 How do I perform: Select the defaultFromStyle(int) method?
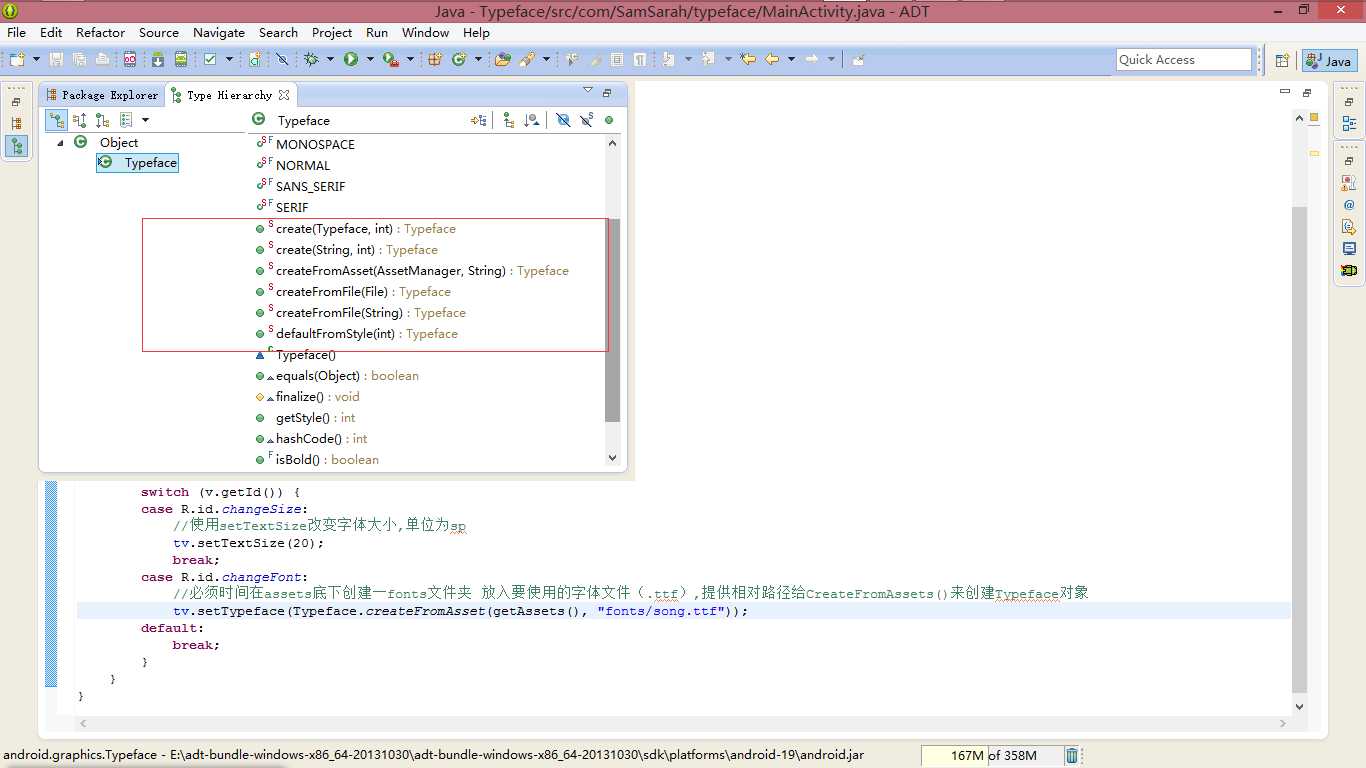tap(356, 334)
